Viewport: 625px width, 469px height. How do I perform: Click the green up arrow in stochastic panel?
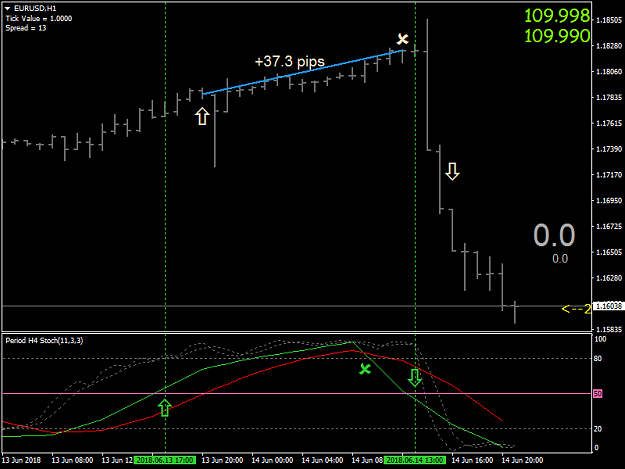165,408
